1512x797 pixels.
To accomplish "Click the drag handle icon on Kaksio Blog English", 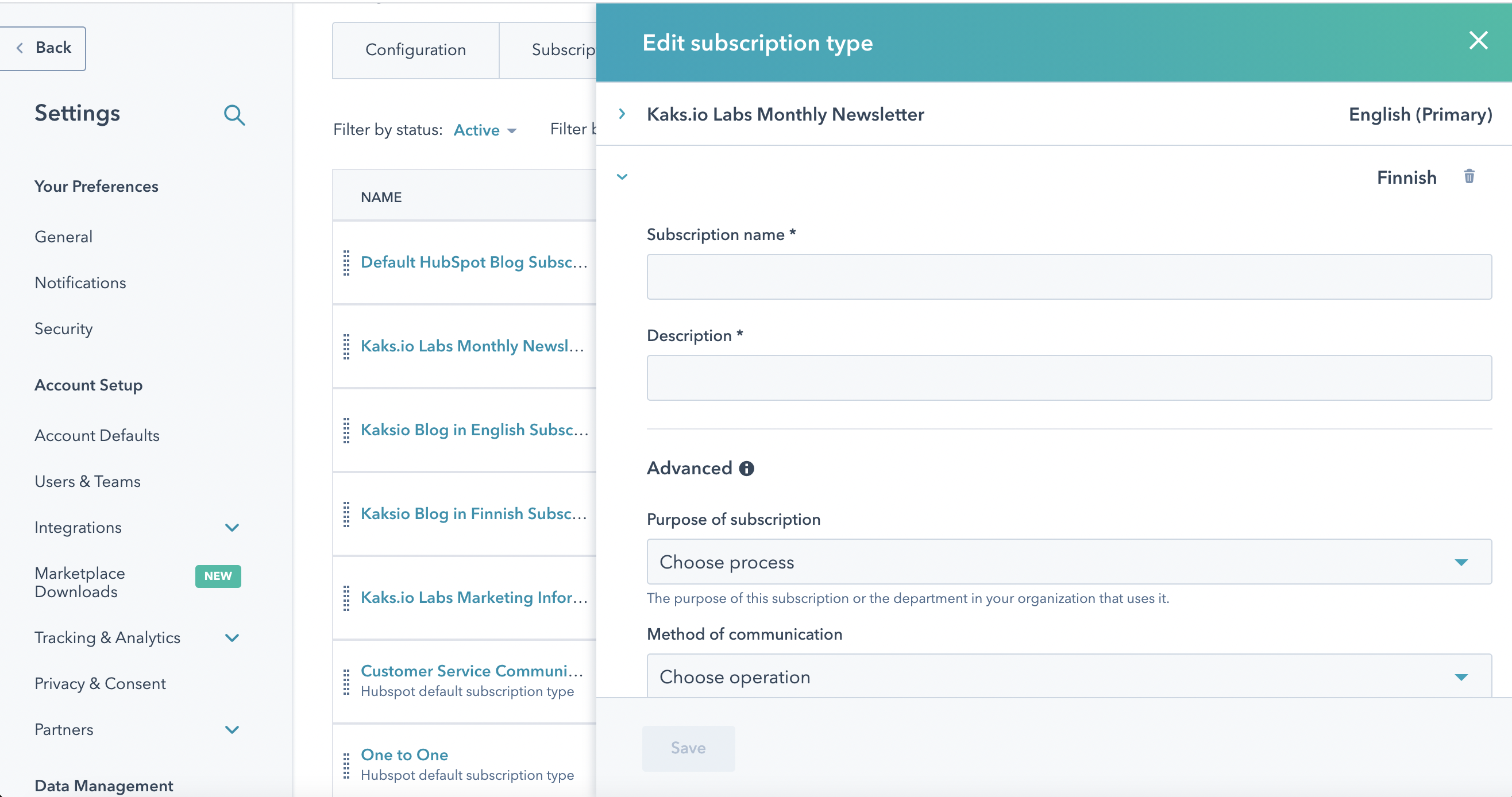I will (346, 430).
